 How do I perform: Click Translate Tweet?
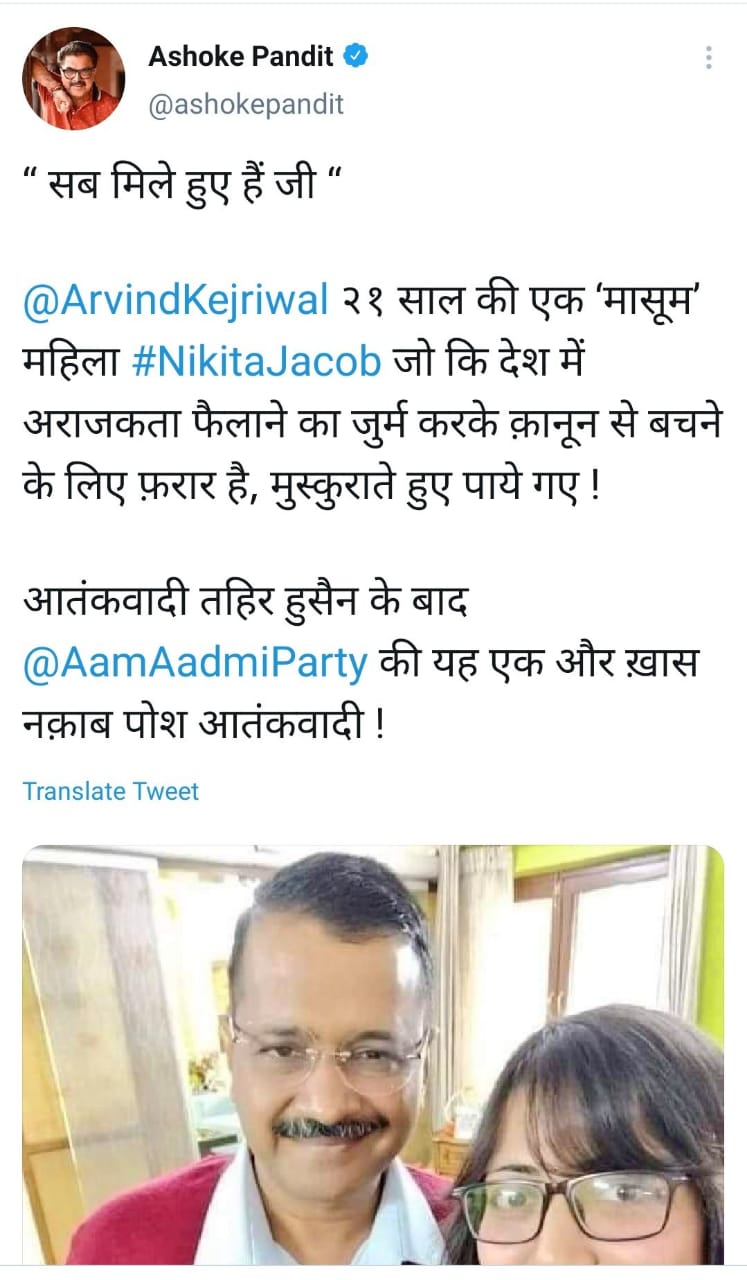[x=111, y=791]
